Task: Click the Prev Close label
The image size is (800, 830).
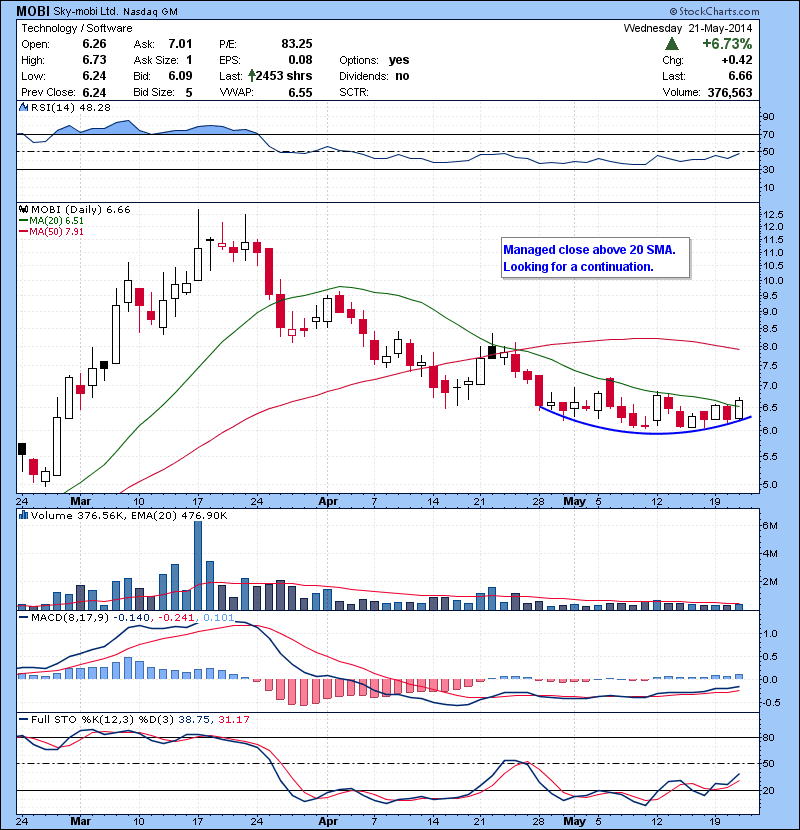Action: [48, 92]
